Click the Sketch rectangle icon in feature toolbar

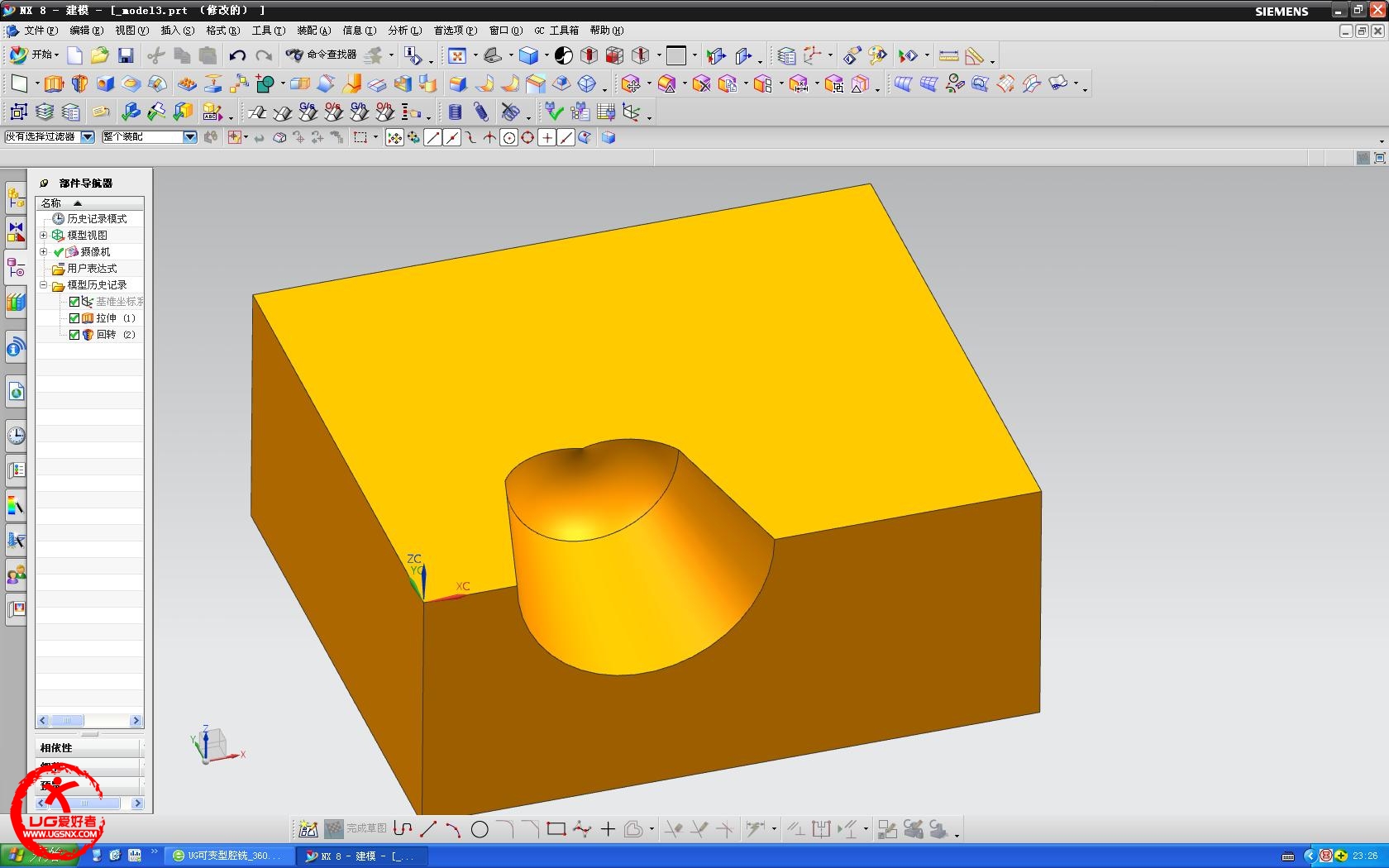coord(19,83)
